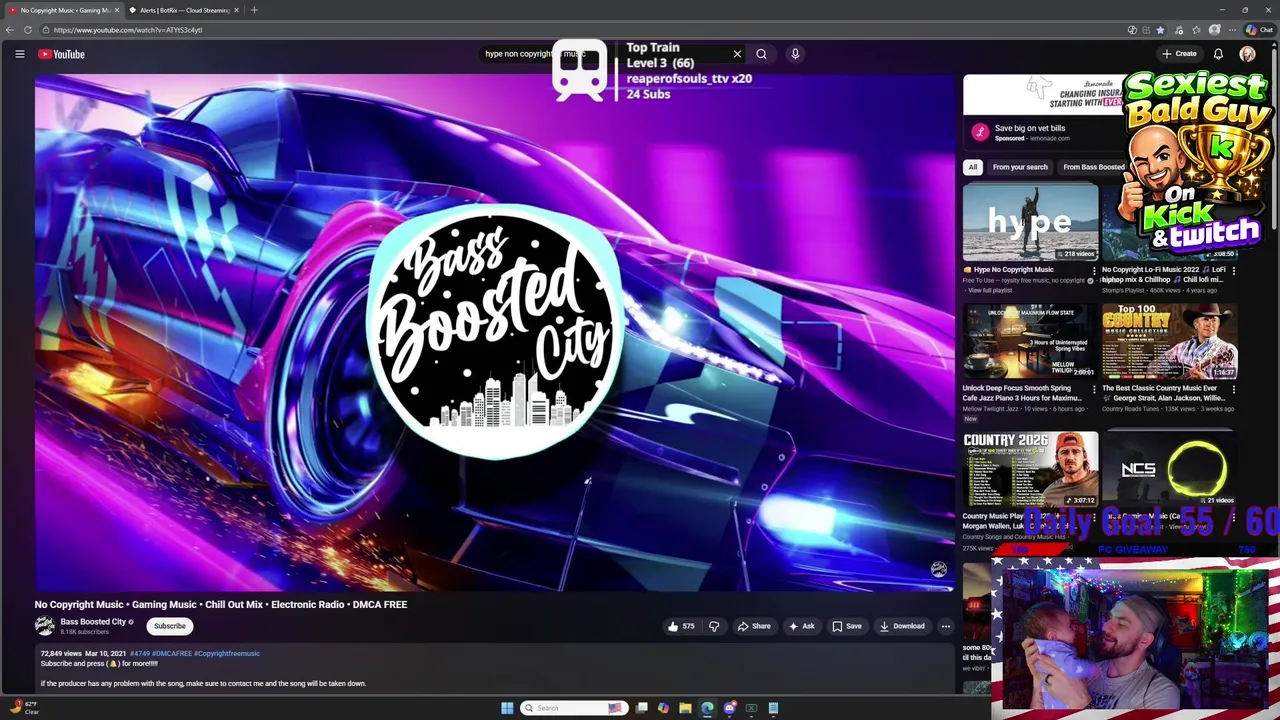Open Discord from the taskbar
1280x720 pixels.
[x=729, y=708]
